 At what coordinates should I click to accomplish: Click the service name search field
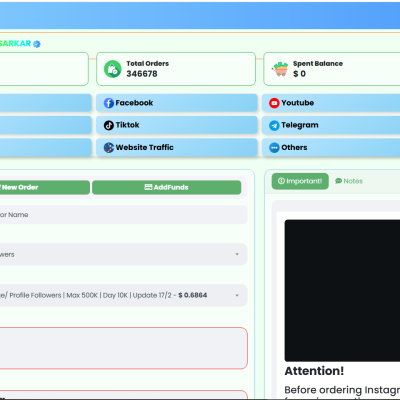click(123, 215)
